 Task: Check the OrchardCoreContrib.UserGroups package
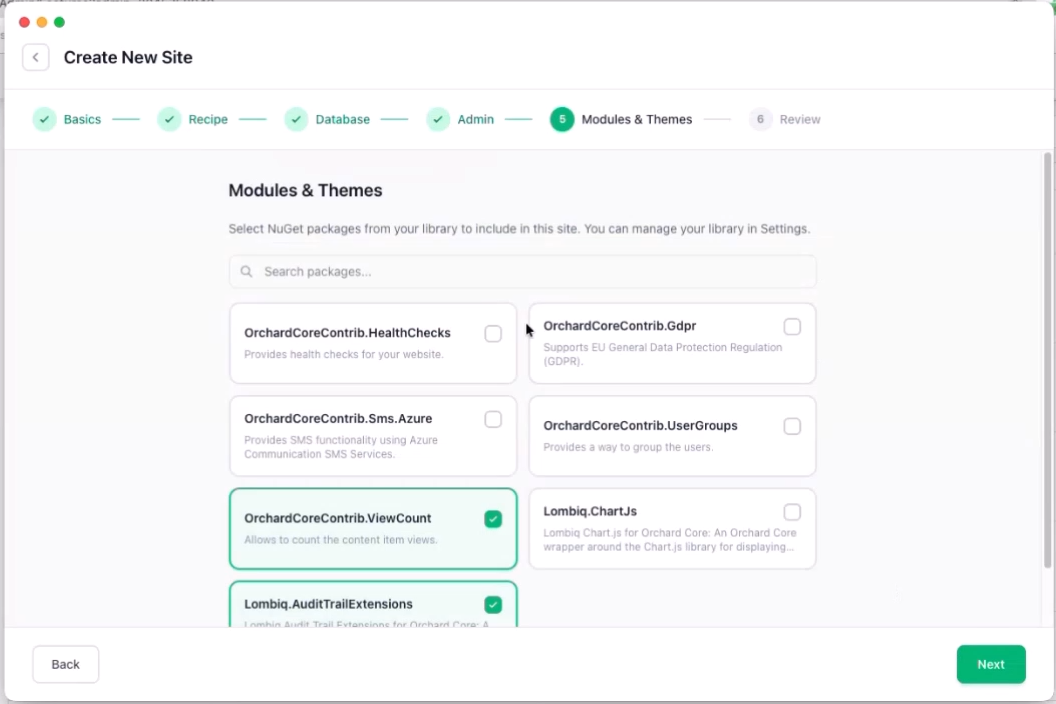(792, 426)
